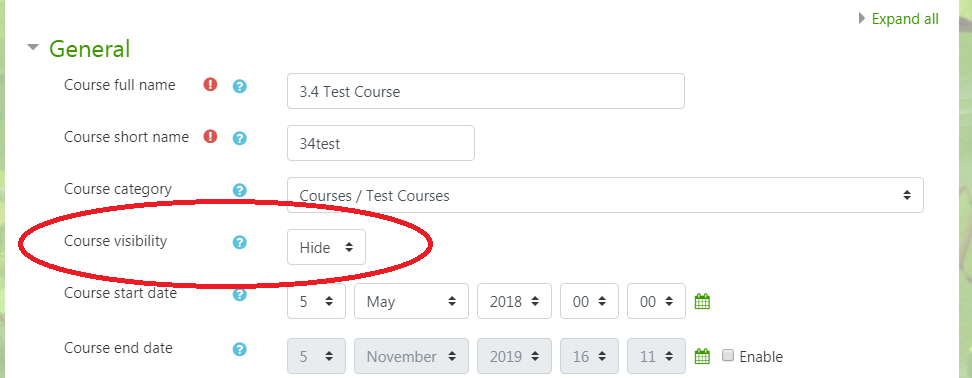The width and height of the screenshot is (972, 378).
Task: Click the Course short name field 34test
Action: point(381,143)
